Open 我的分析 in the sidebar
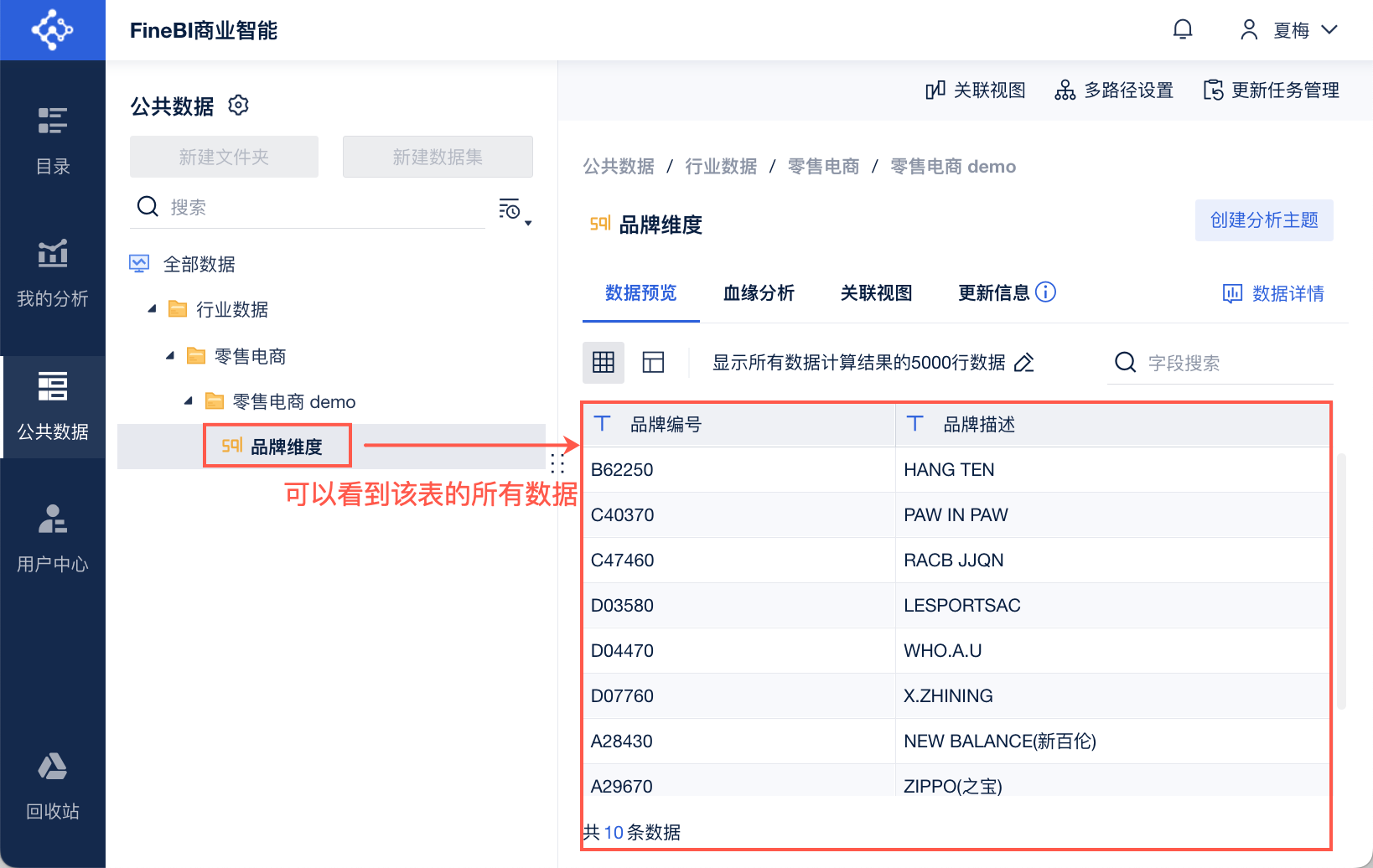 (53, 273)
